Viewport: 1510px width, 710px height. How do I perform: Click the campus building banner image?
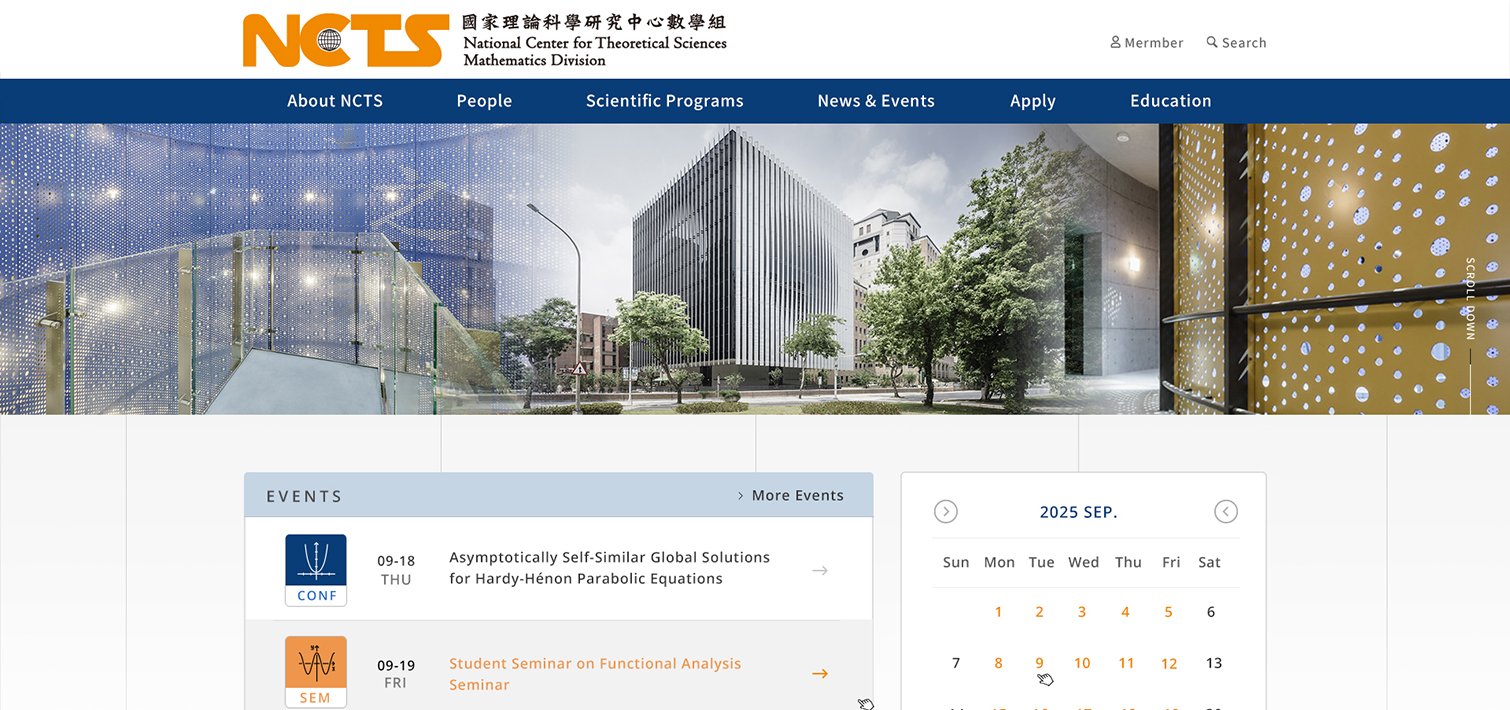click(x=755, y=269)
